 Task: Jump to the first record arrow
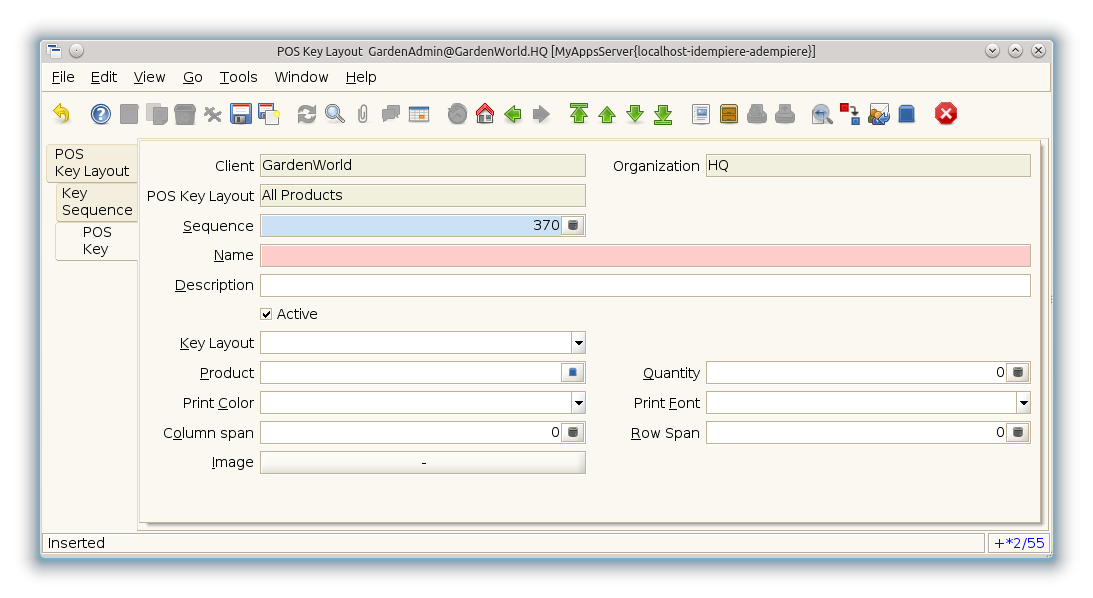point(579,114)
